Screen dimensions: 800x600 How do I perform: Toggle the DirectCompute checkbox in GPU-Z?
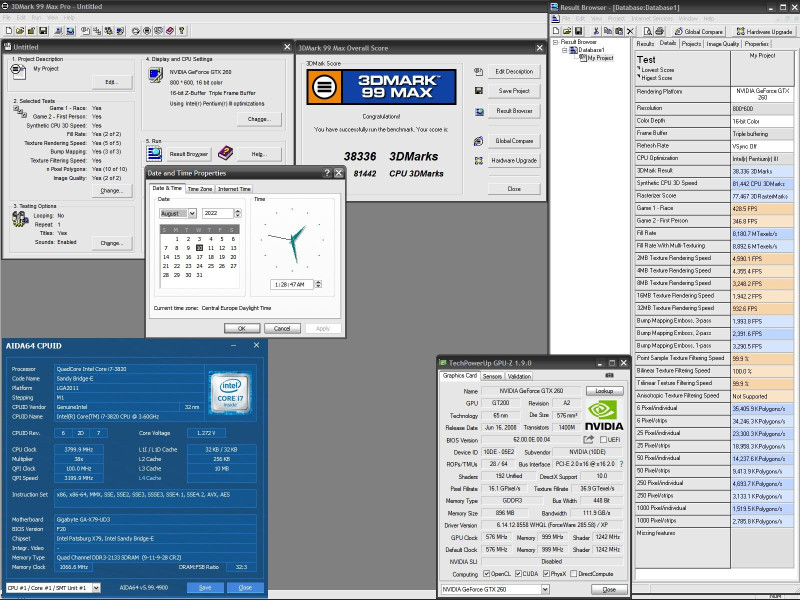click(x=573, y=573)
